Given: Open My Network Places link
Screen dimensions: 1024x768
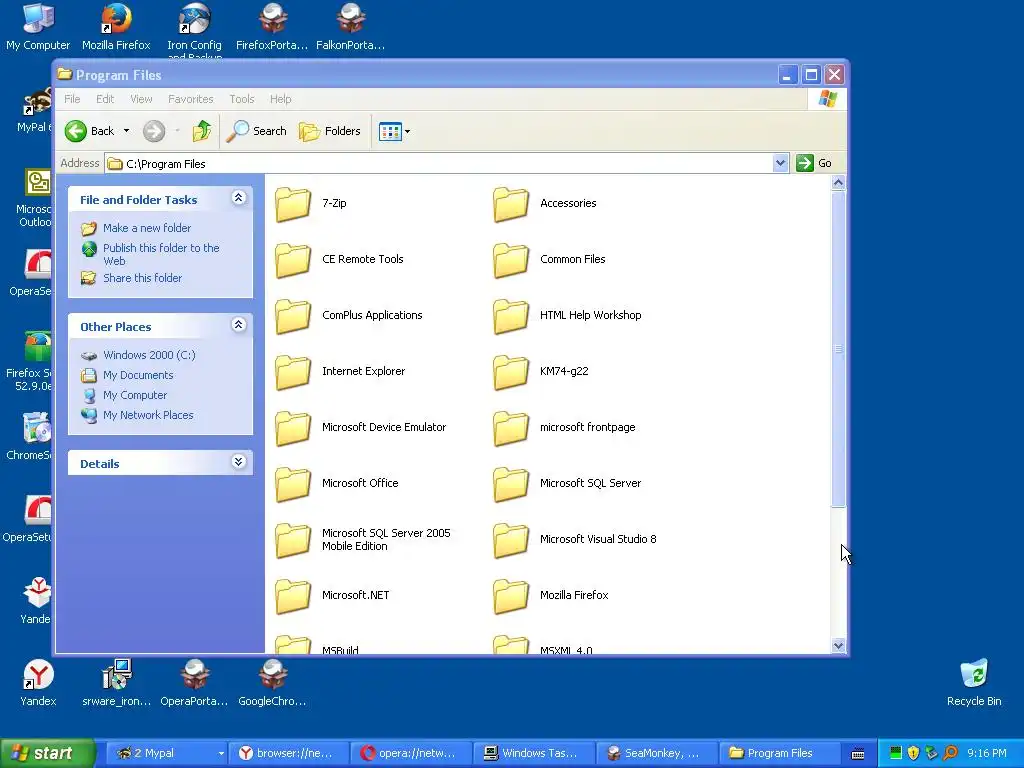Looking at the screenshot, I should pos(148,415).
